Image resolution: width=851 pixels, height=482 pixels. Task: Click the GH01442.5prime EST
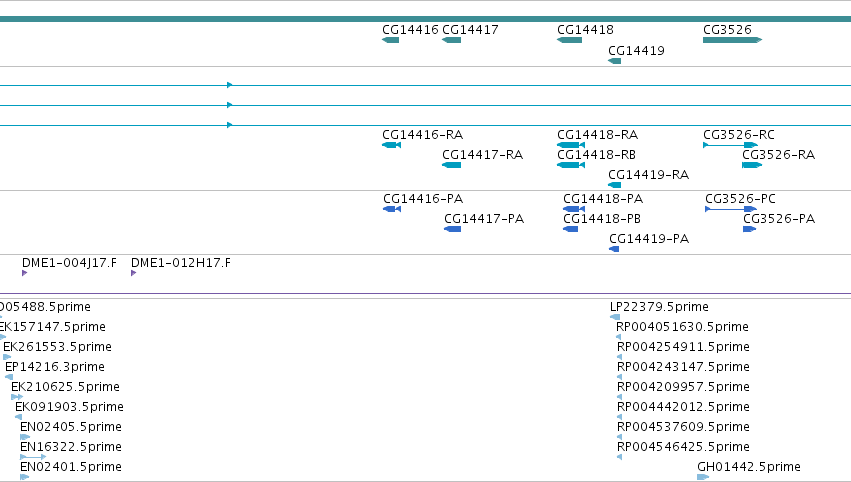point(703,477)
